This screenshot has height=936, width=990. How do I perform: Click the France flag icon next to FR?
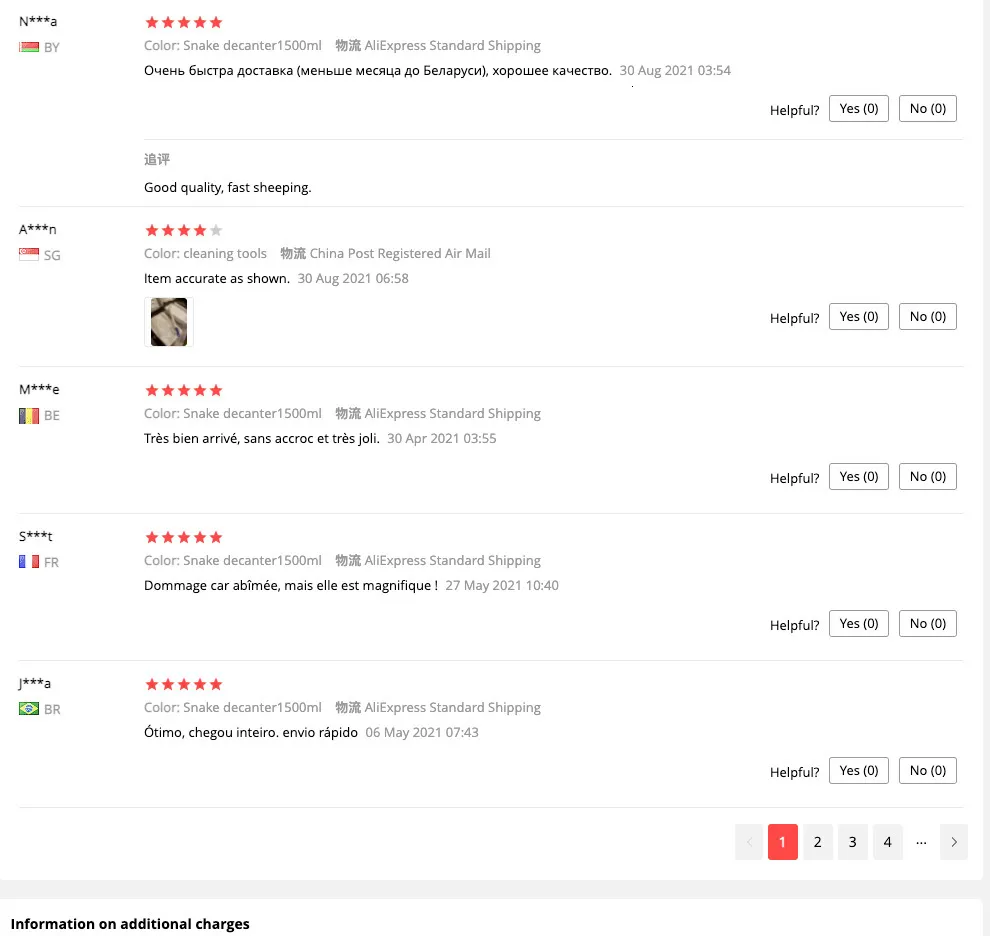29,561
